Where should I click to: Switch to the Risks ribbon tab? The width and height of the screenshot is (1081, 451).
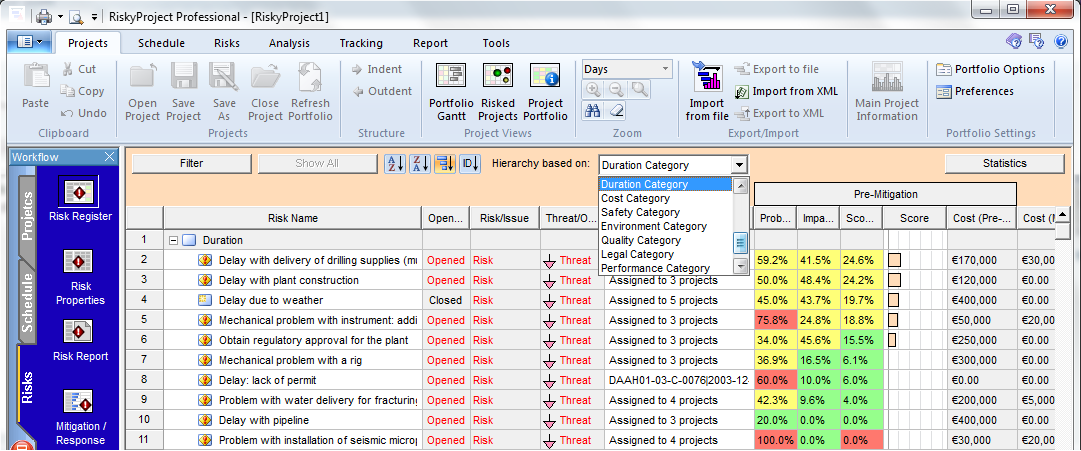point(227,43)
